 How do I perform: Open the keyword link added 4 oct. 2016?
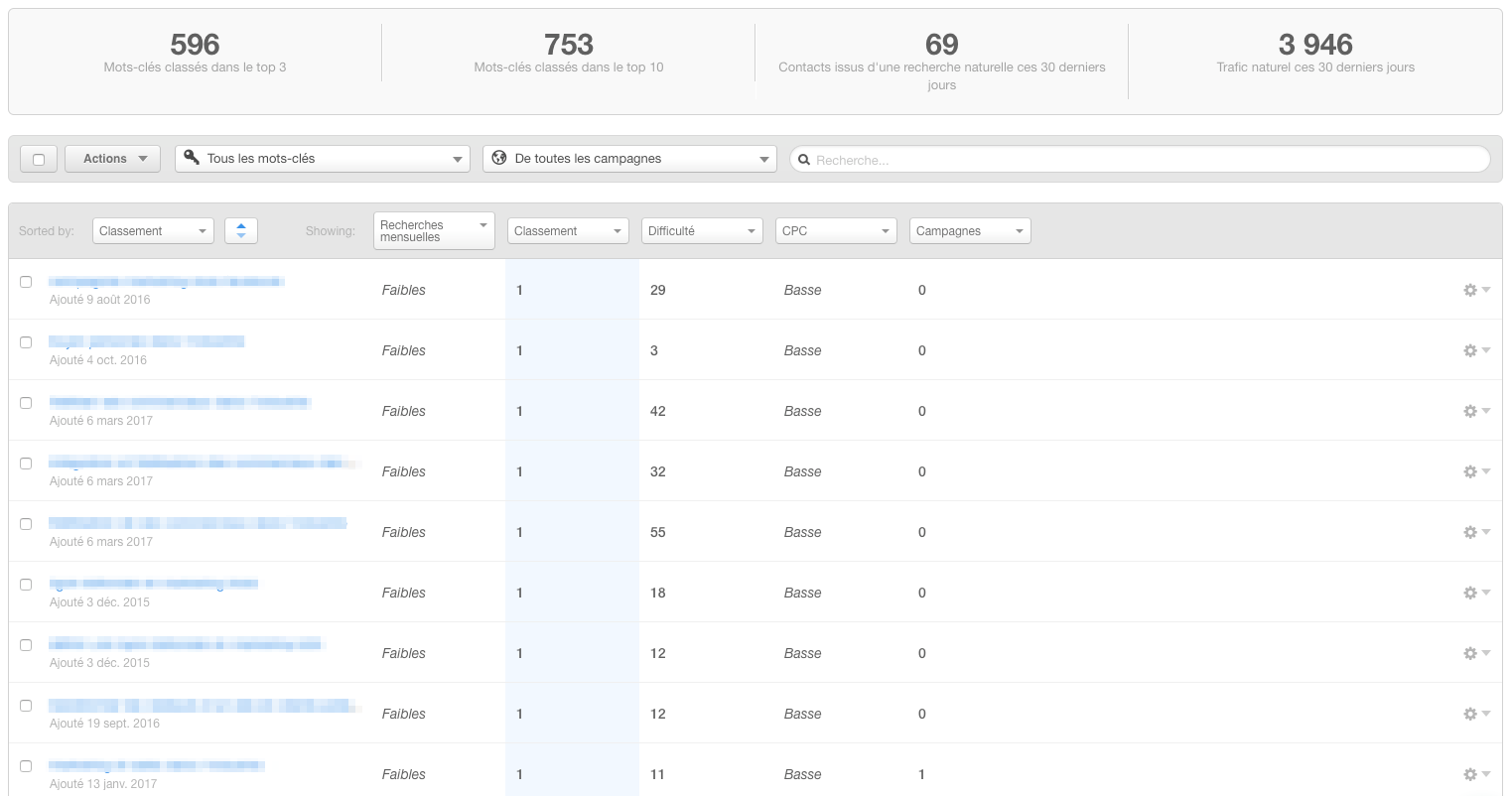click(x=147, y=342)
